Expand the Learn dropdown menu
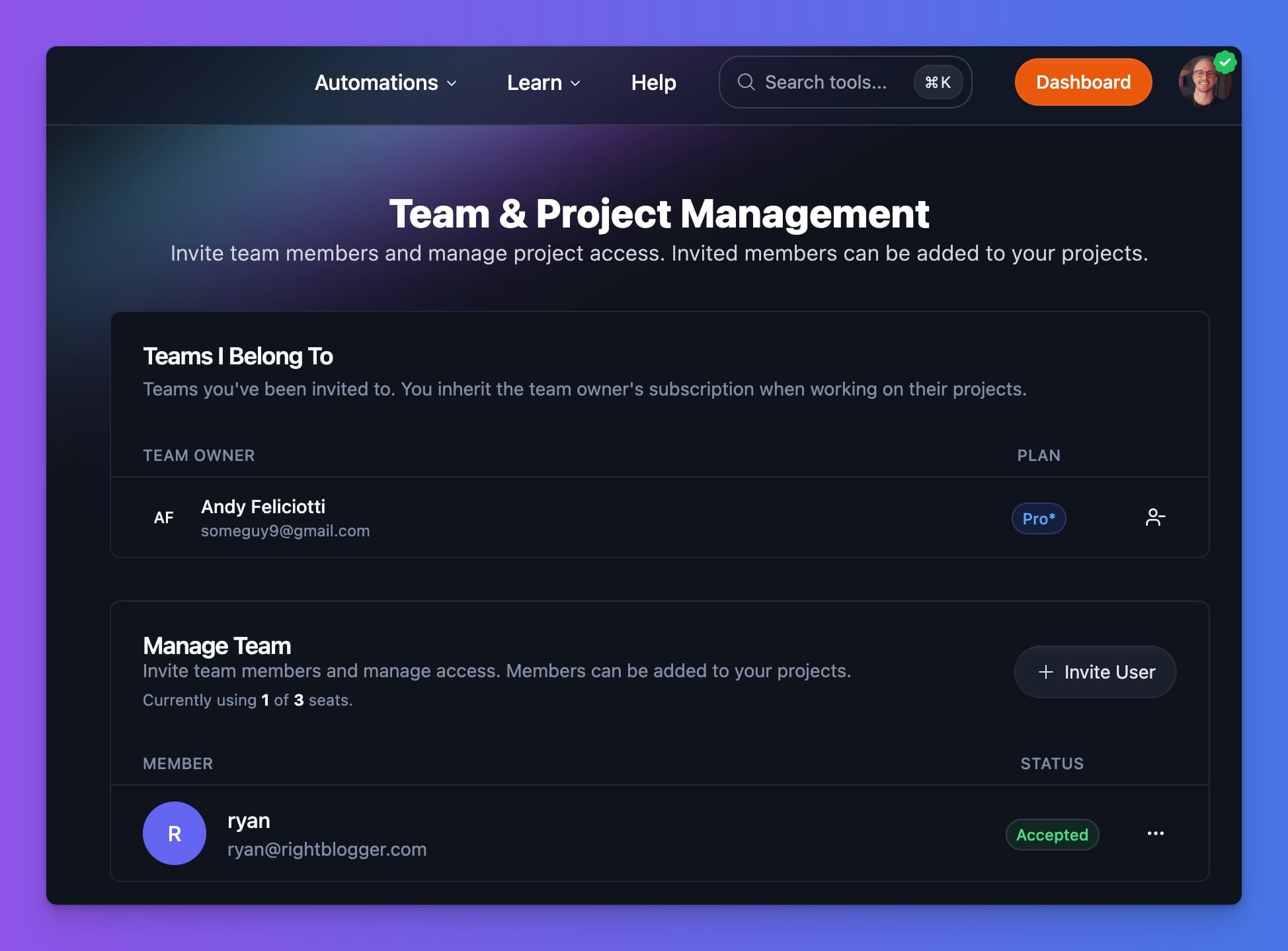Viewport: 1288px width, 951px height. [x=534, y=83]
